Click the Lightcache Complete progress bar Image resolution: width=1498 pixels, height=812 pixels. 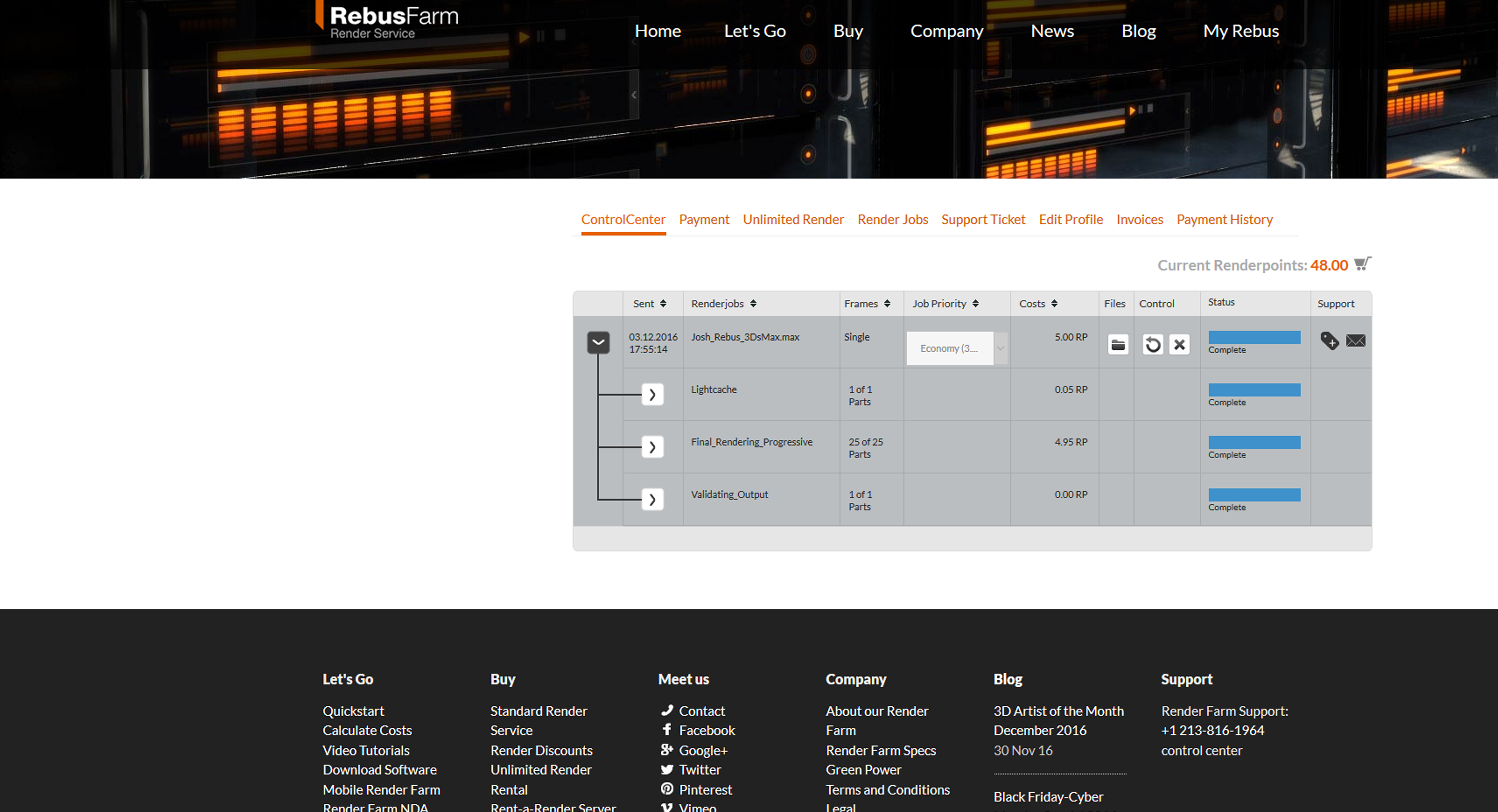point(1254,390)
